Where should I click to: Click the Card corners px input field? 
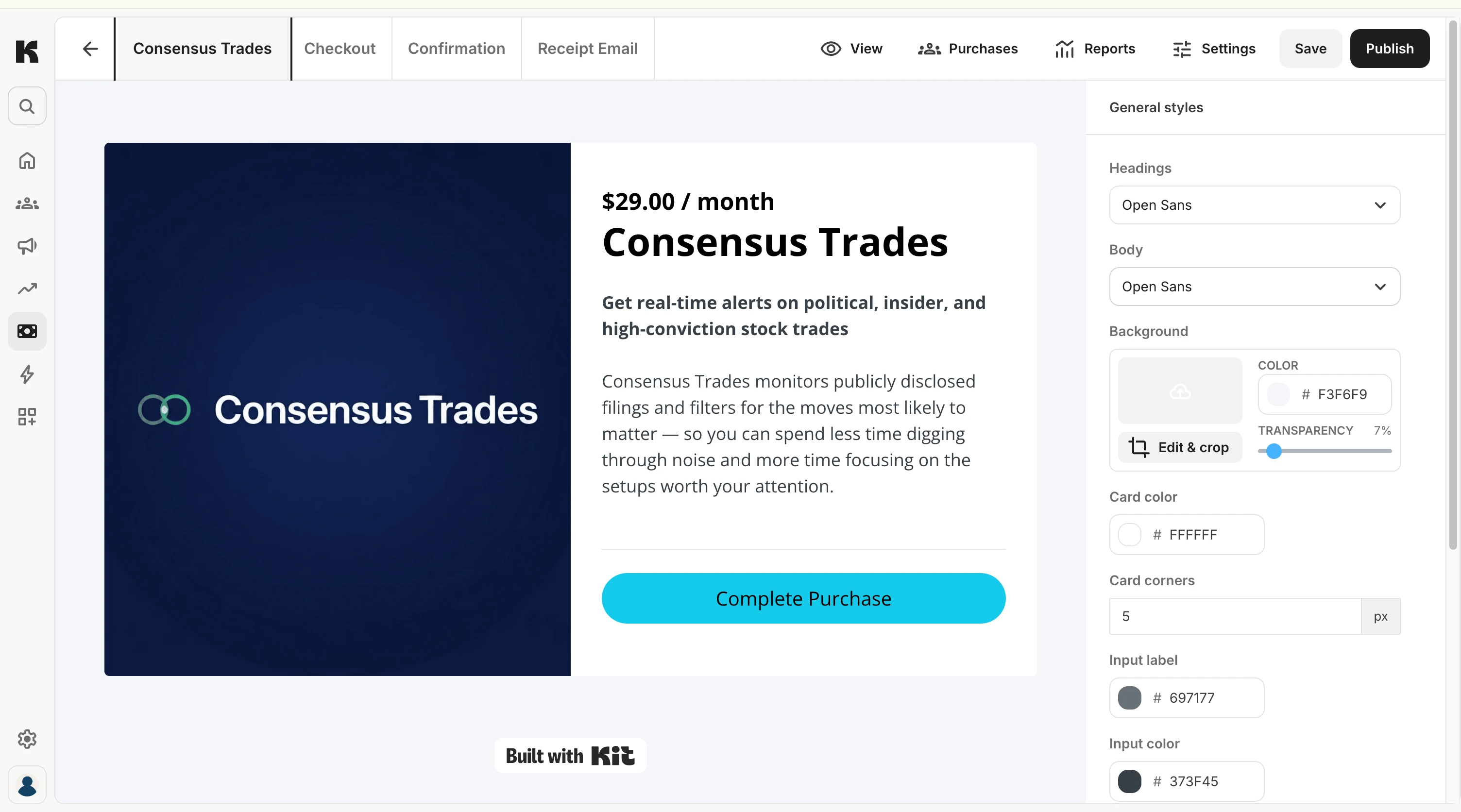1235,616
